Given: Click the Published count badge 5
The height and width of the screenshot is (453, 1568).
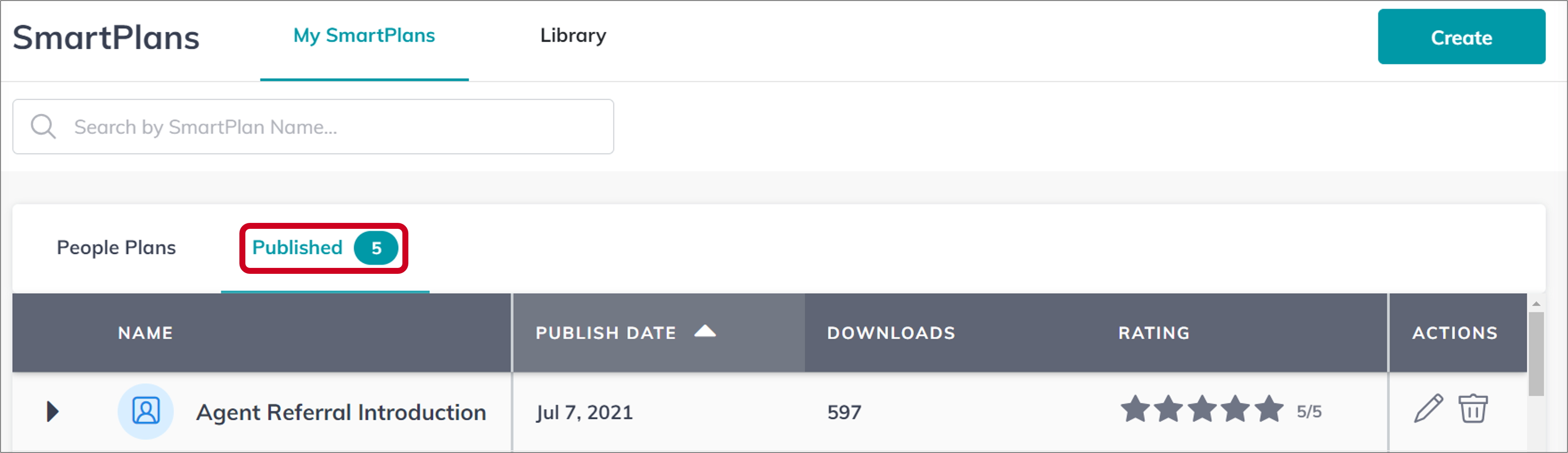Looking at the screenshot, I should 376,248.
